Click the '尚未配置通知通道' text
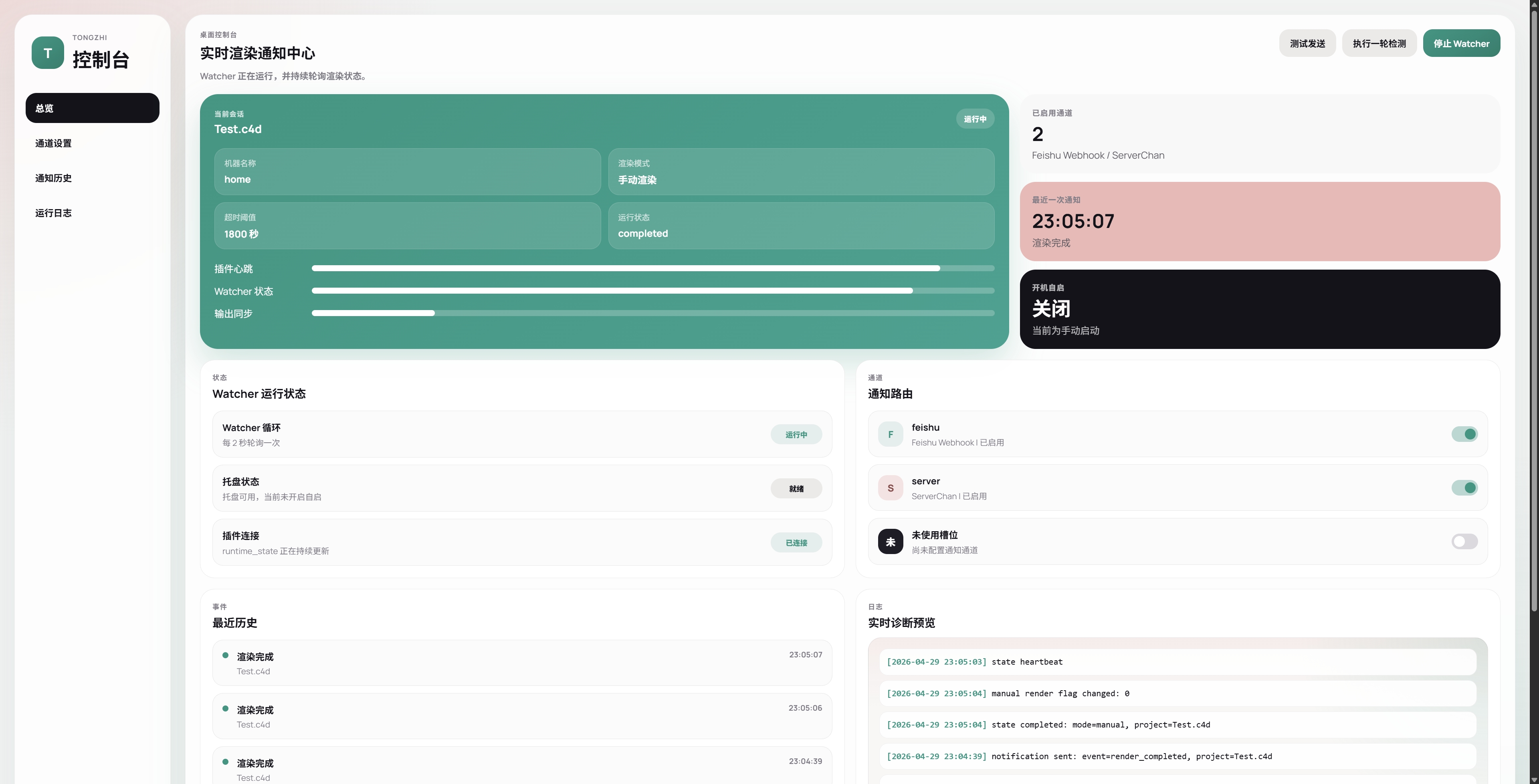 (945, 550)
